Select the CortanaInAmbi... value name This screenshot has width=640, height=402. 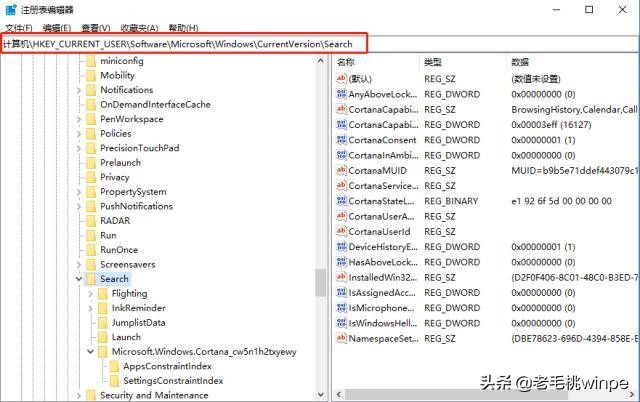(383, 155)
